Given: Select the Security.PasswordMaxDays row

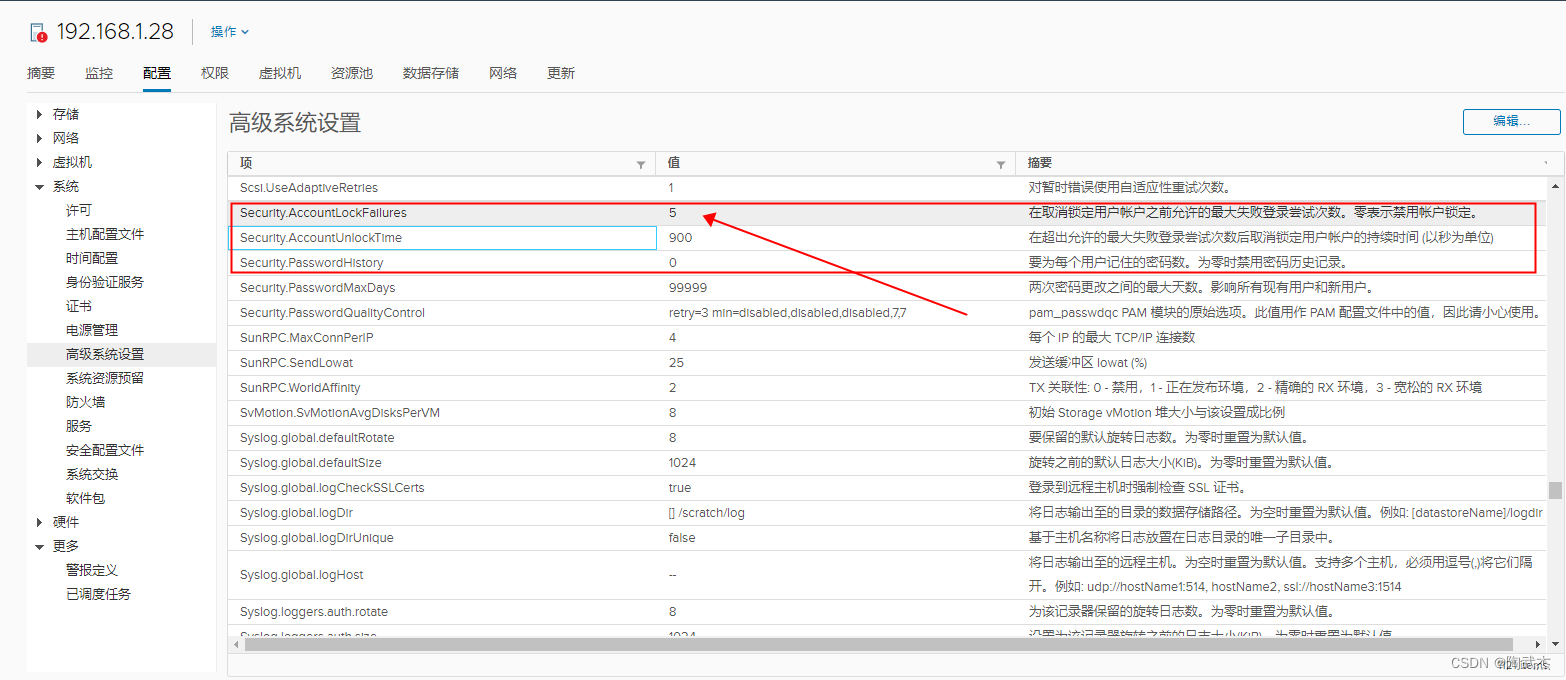Looking at the screenshot, I should click(x=887, y=288).
